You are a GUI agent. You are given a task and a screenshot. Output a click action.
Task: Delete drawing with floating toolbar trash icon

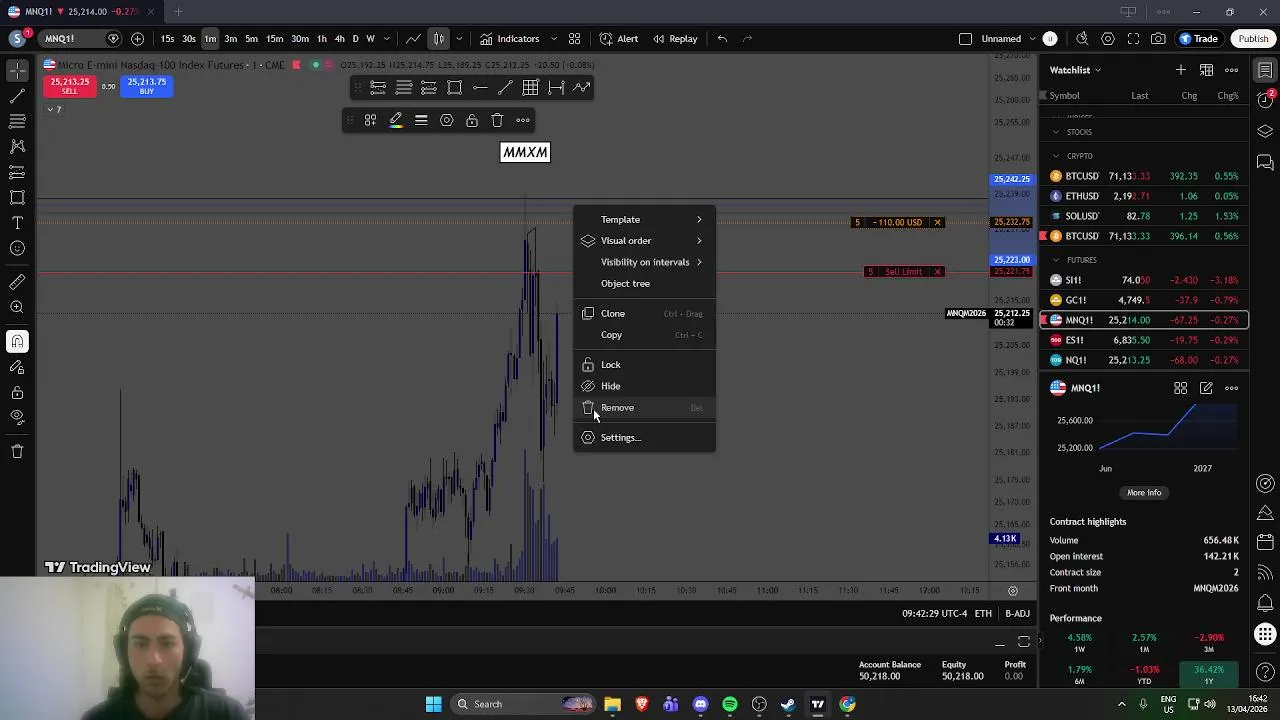(x=497, y=121)
